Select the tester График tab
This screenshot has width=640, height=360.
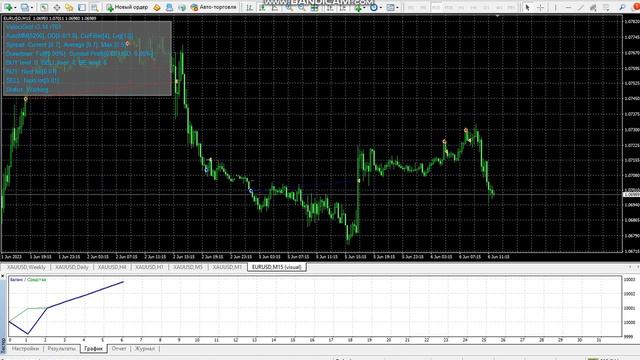(x=93, y=349)
